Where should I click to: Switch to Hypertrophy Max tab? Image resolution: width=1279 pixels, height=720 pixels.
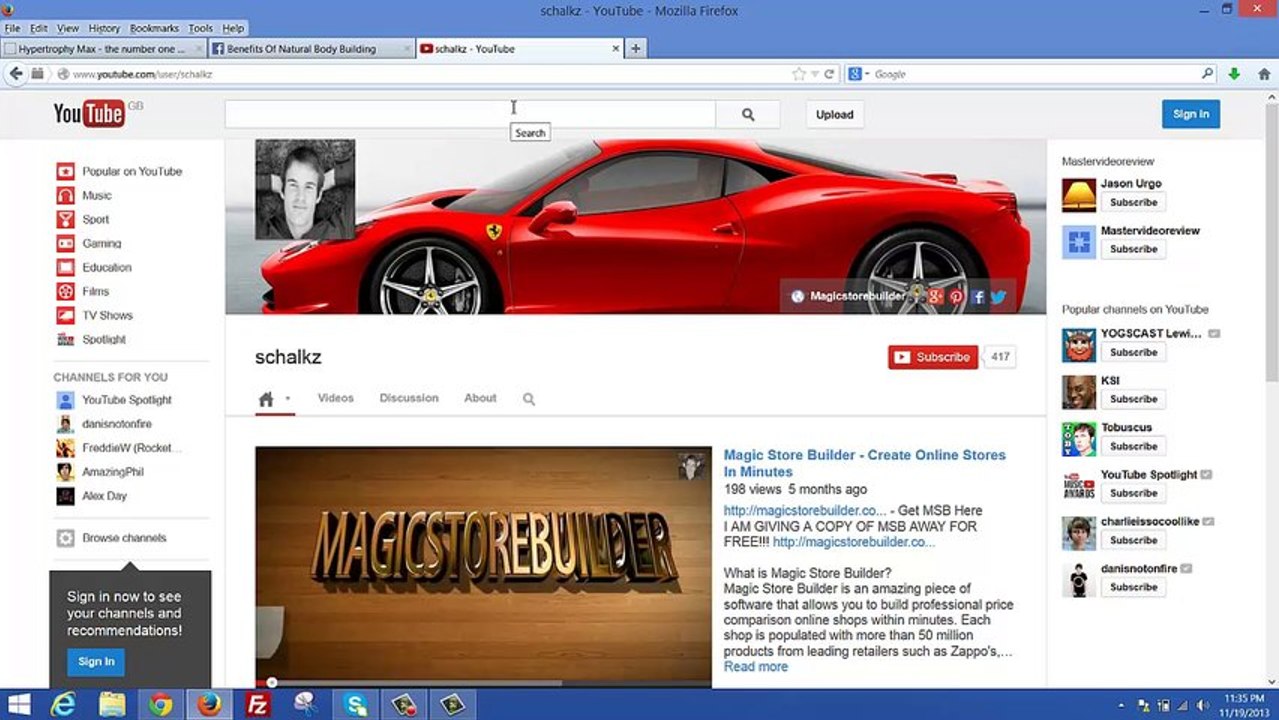(x=104, y=49)
